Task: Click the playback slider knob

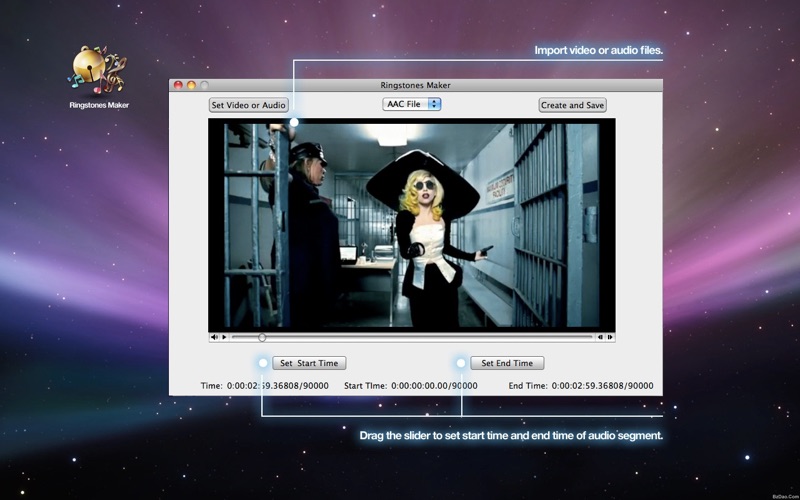Action: click(x=262, y=337)
